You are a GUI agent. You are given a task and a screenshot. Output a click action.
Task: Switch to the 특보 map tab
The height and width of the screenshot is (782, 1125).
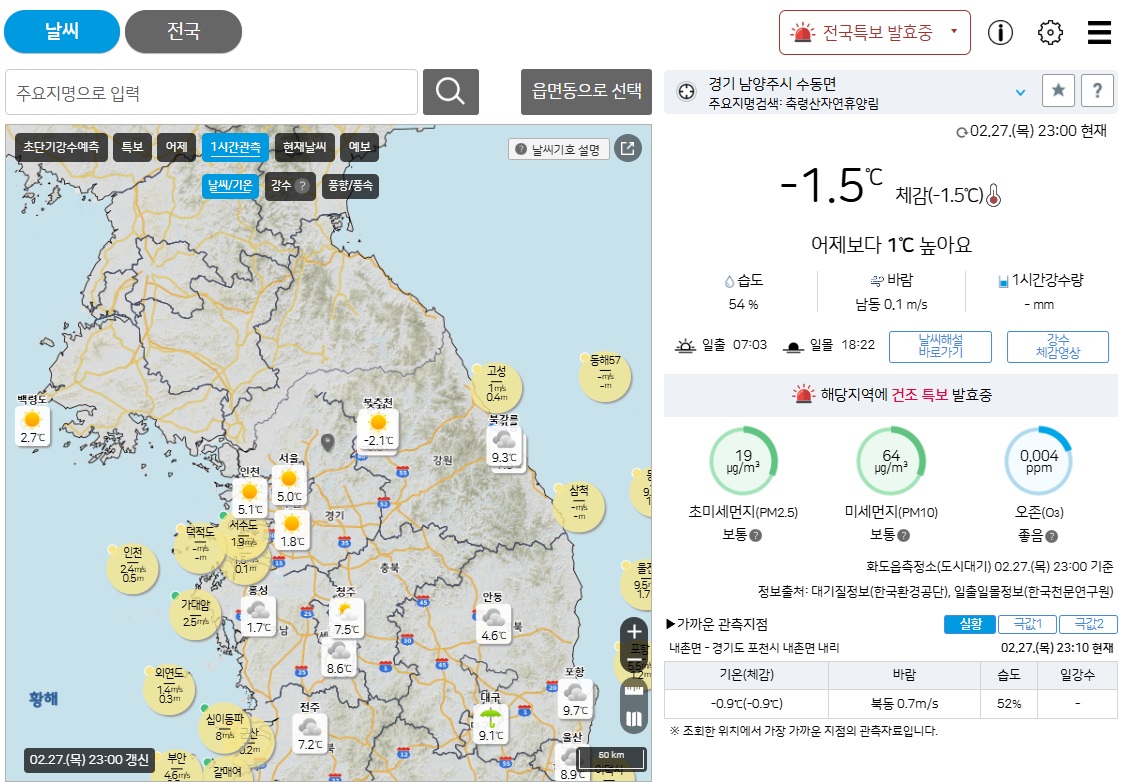pyautogui.click(x=132, y=147)
